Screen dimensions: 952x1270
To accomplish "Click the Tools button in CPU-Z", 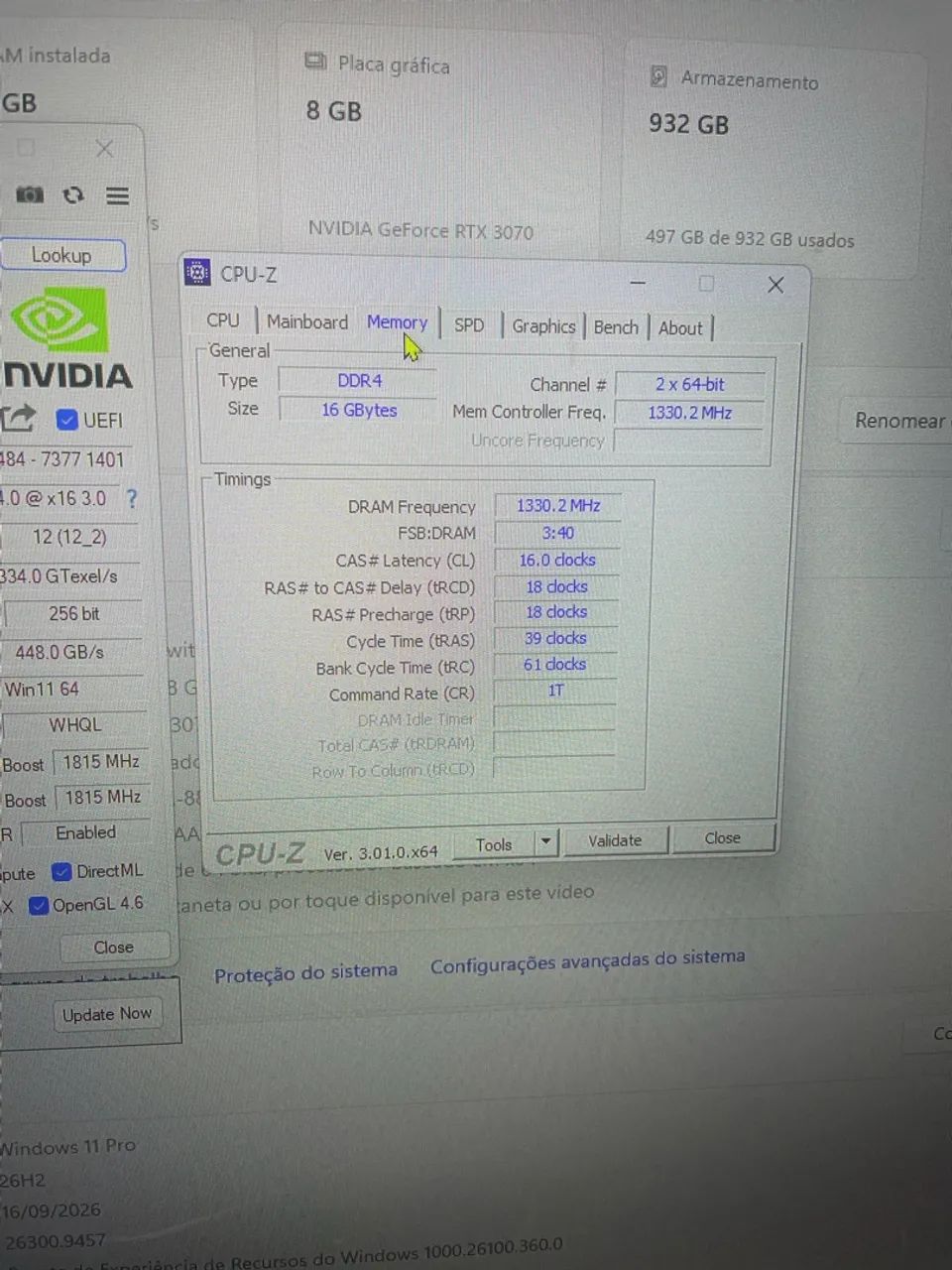I will [494, 844].
